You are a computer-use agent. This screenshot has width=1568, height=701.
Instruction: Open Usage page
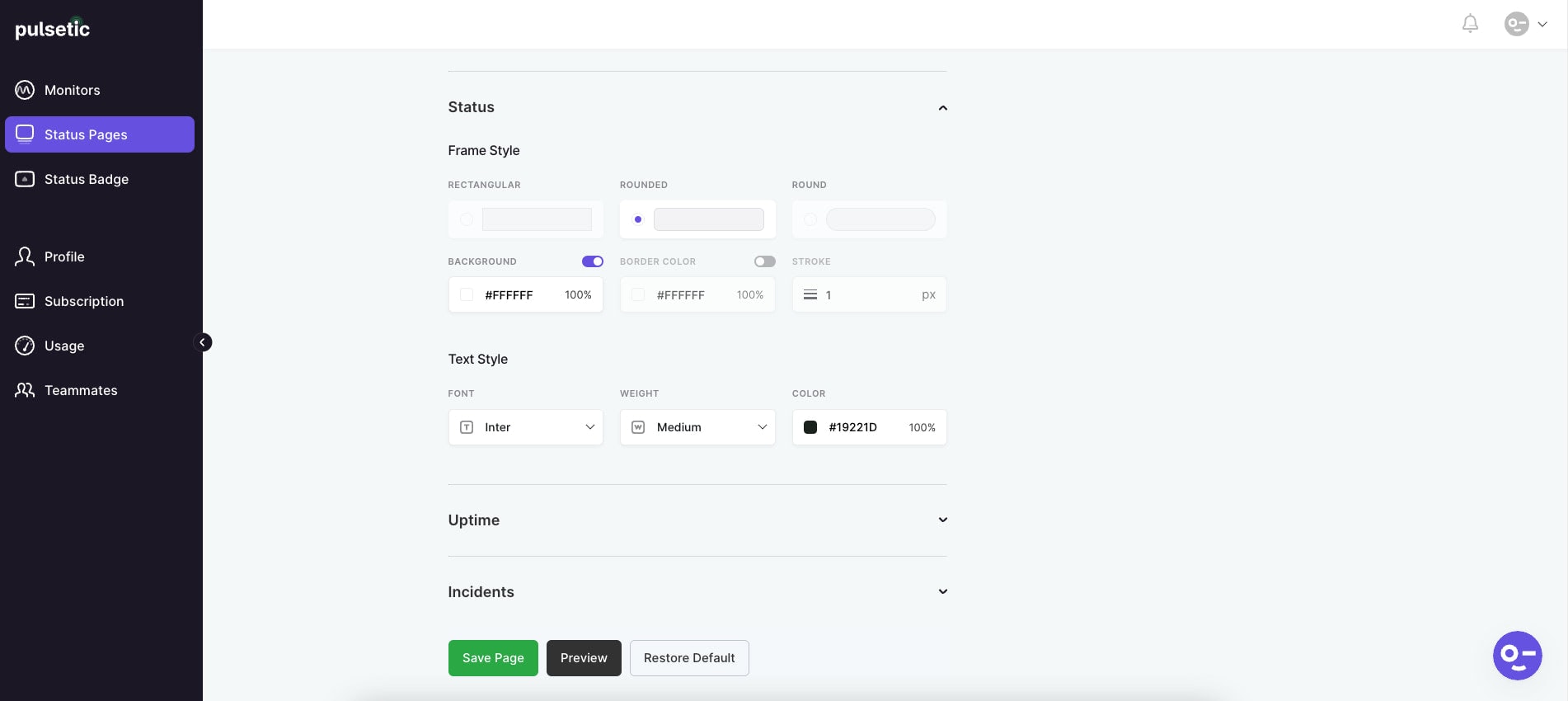(64, 346)
